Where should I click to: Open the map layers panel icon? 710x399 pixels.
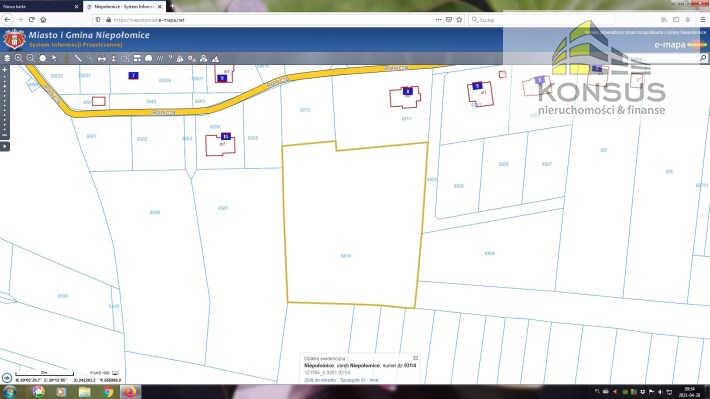pyautogui.click(x=7, y=58)
